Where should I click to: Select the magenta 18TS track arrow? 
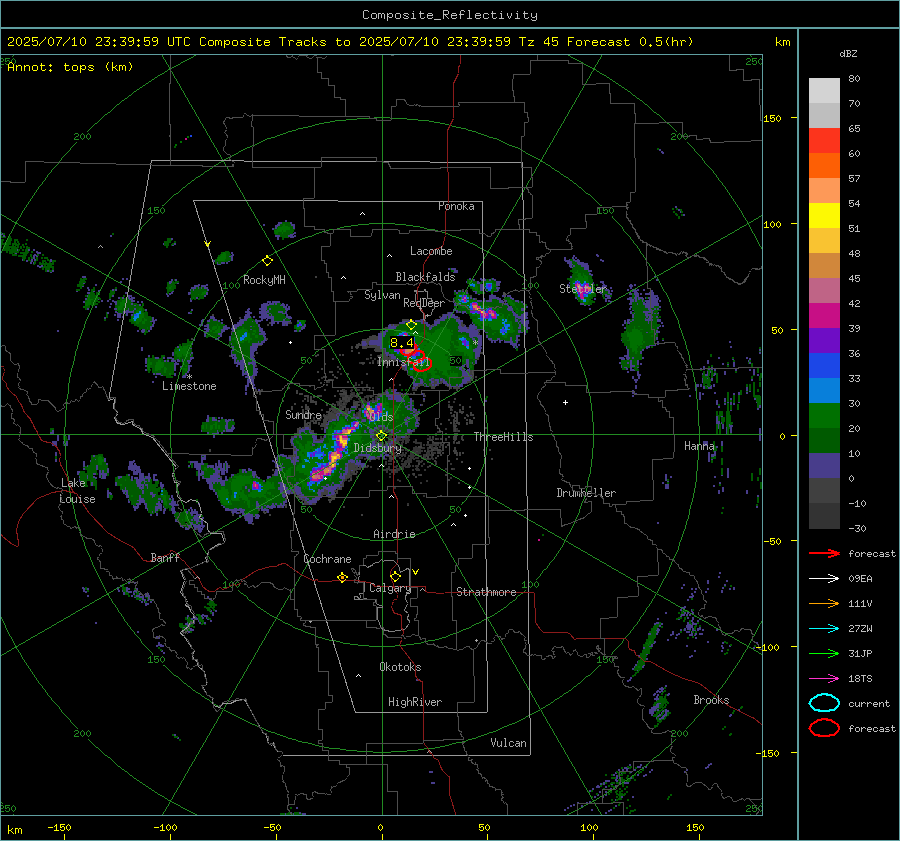point(824,679)
